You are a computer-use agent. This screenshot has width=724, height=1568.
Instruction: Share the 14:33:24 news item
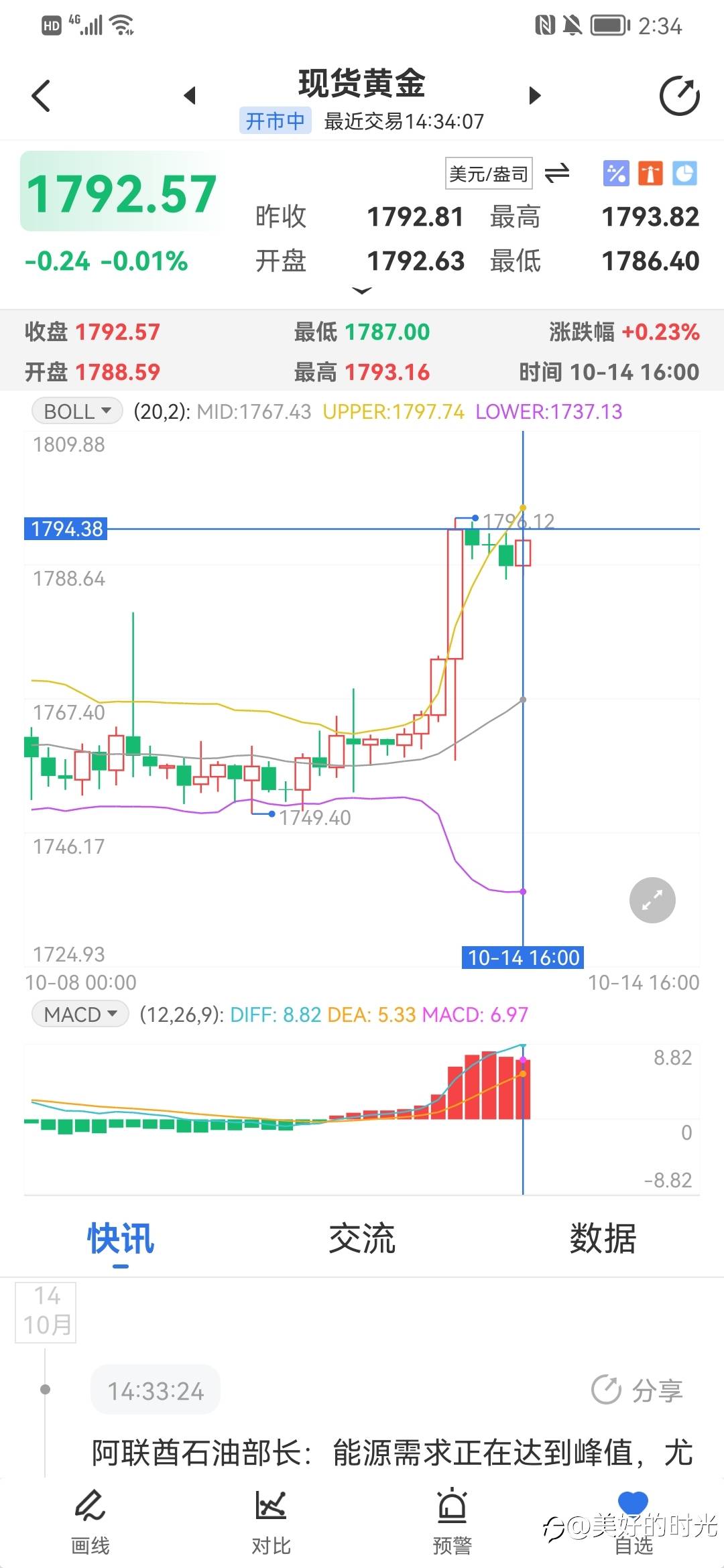tap(638, 1391)
